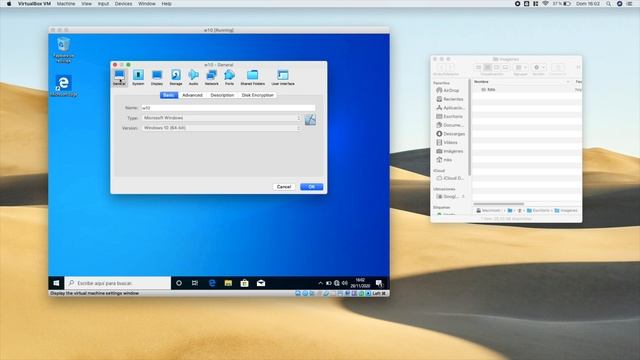Switch to the Basic tab

(169, 95)
